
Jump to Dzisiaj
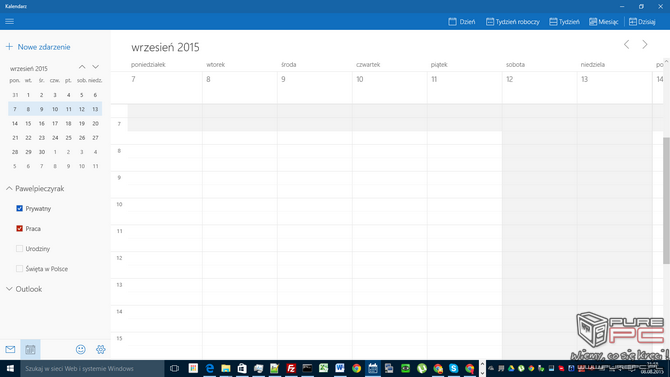642,21
